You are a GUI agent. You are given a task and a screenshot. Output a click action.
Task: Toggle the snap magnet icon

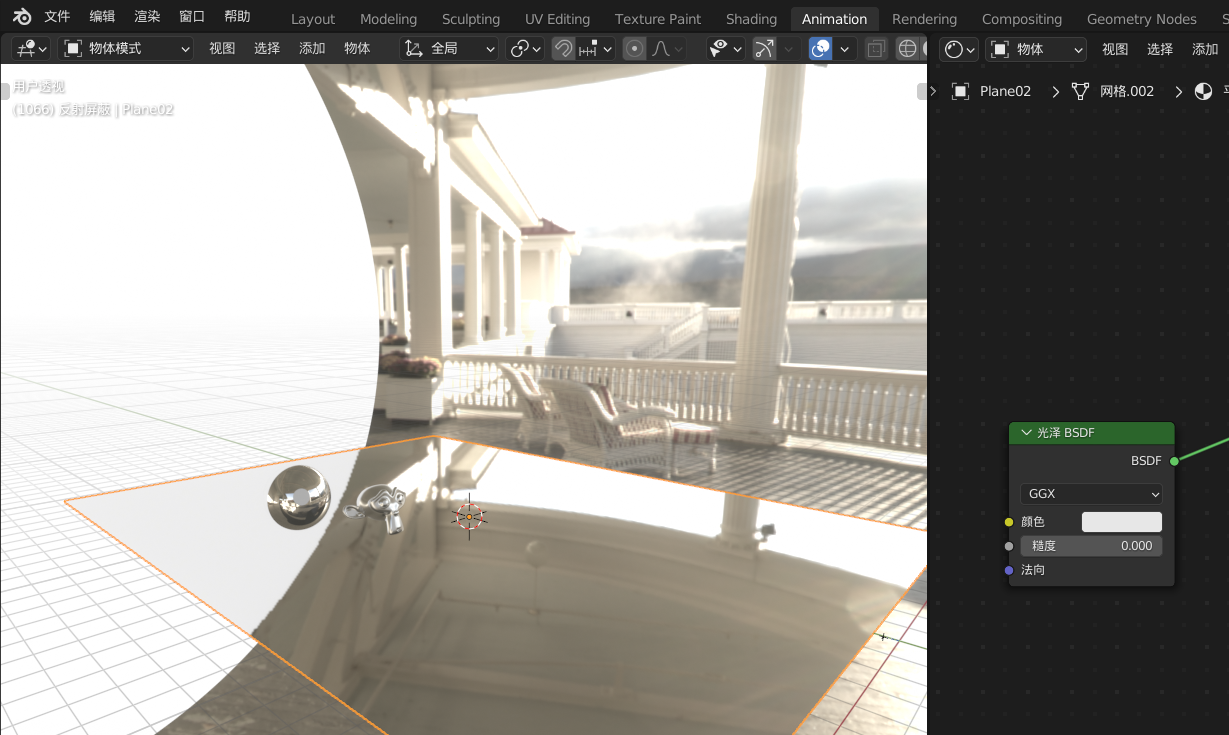tap(563, 48)
